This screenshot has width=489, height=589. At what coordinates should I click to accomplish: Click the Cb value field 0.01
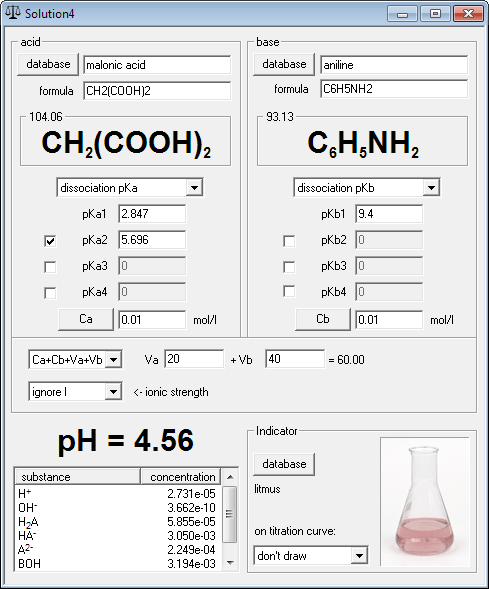pos(389,320)
